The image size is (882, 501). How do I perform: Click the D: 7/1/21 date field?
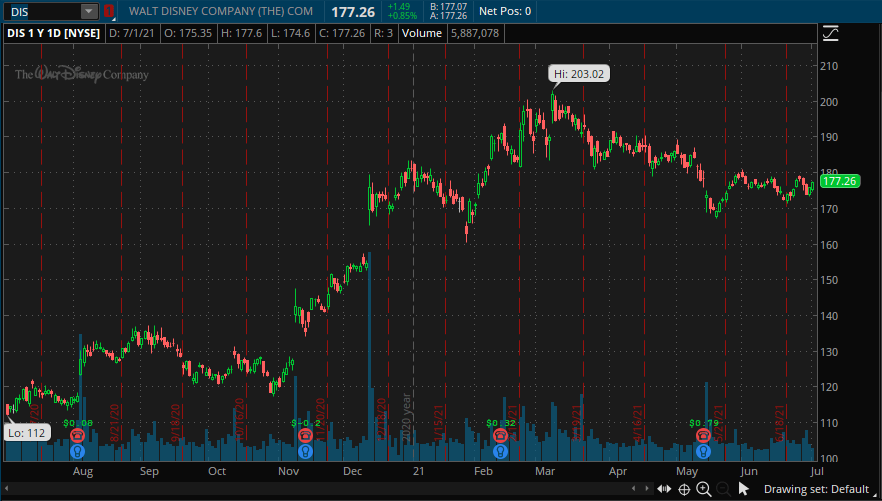click(132, 33)
